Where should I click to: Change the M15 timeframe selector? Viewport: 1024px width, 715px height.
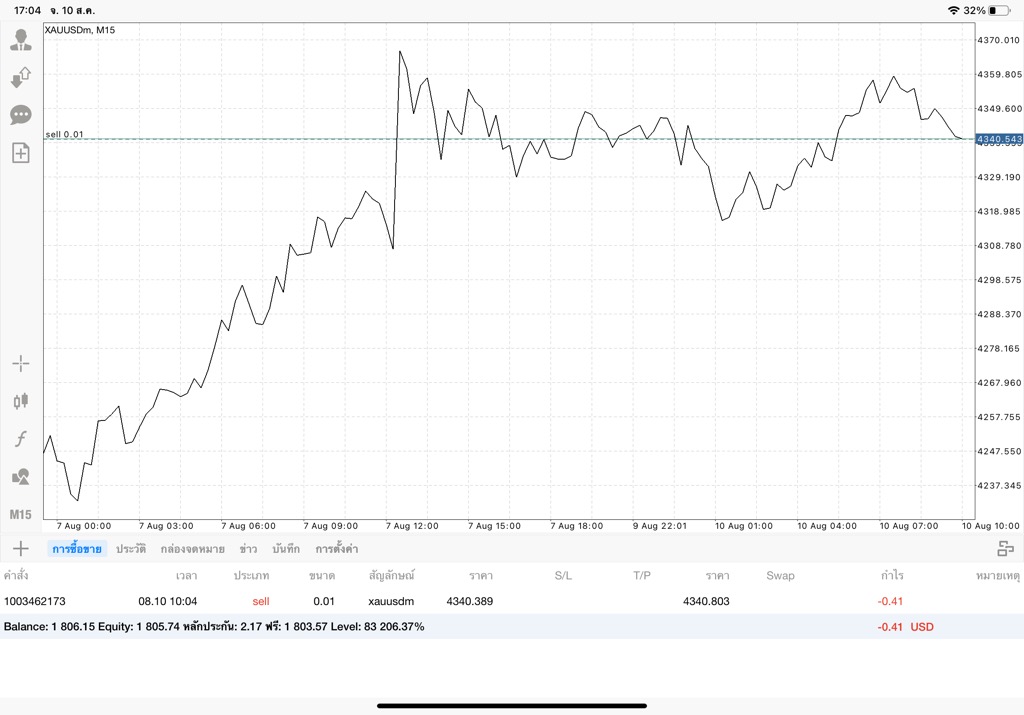tap(20, 515)
